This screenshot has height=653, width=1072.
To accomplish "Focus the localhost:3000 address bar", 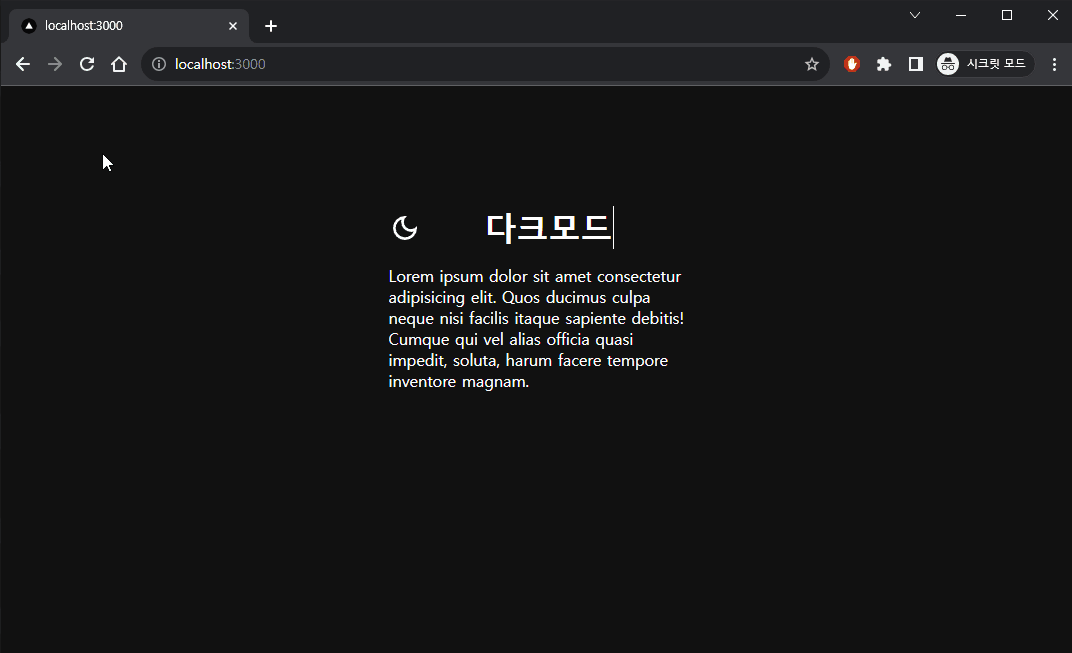I will point(485,64).
